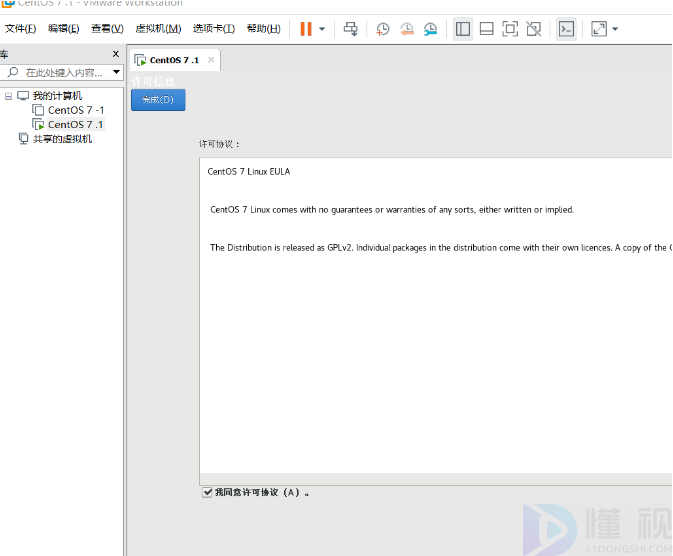Viewport: 673px width, 556px height.
Task: Click the blue 完成(D) button
Action: [158, 100]
